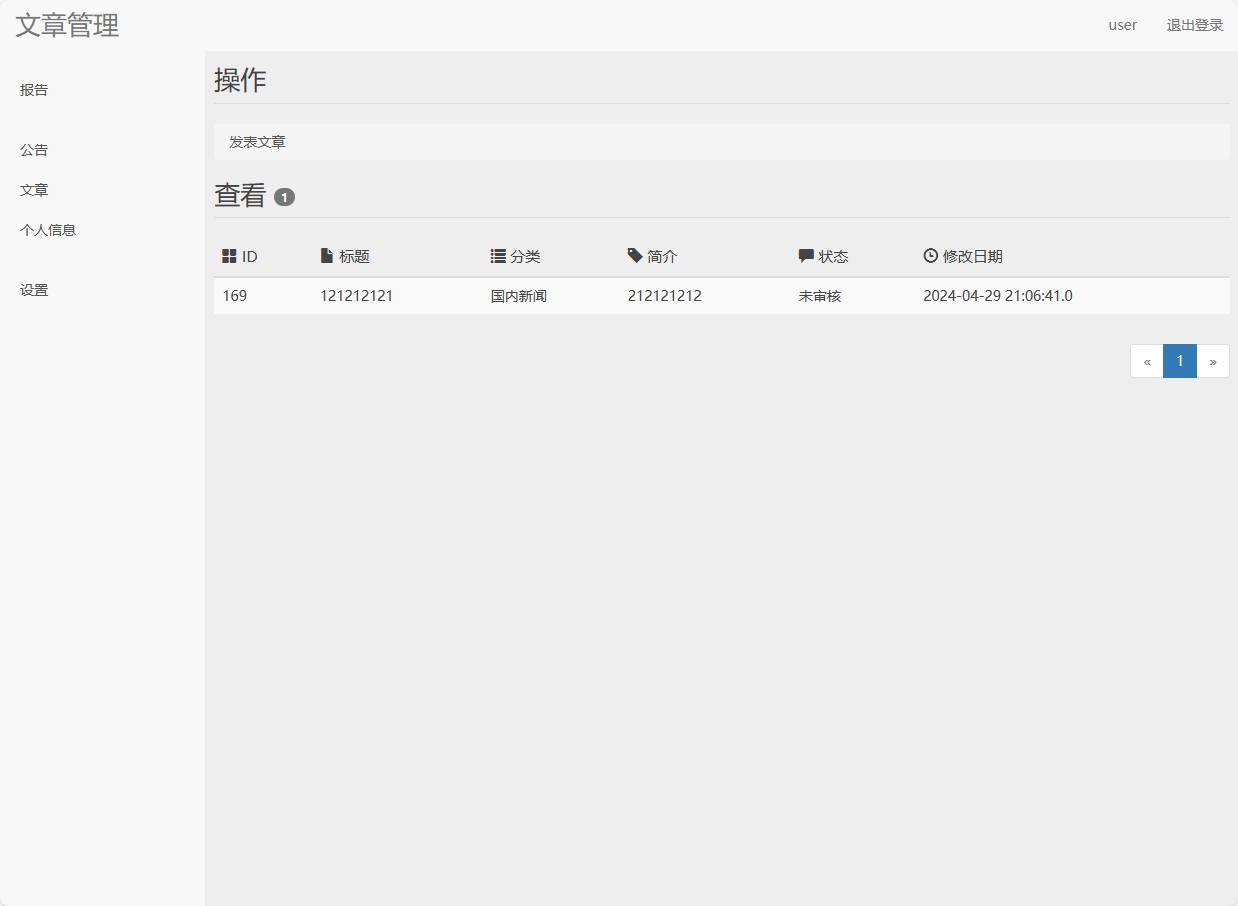Click the previous-page « pagination arrow
This screenshot has width=1238, height=906.
(x=1146, y=361)
